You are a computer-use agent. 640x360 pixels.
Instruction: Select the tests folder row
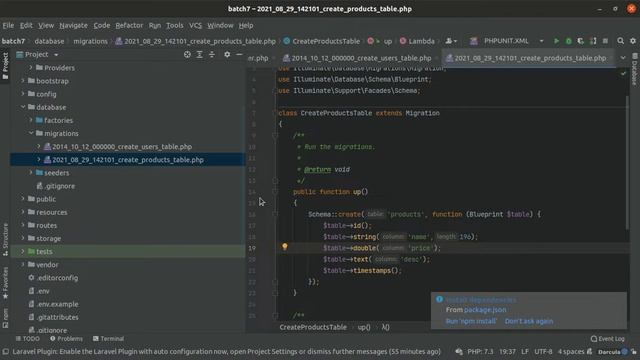127,251
